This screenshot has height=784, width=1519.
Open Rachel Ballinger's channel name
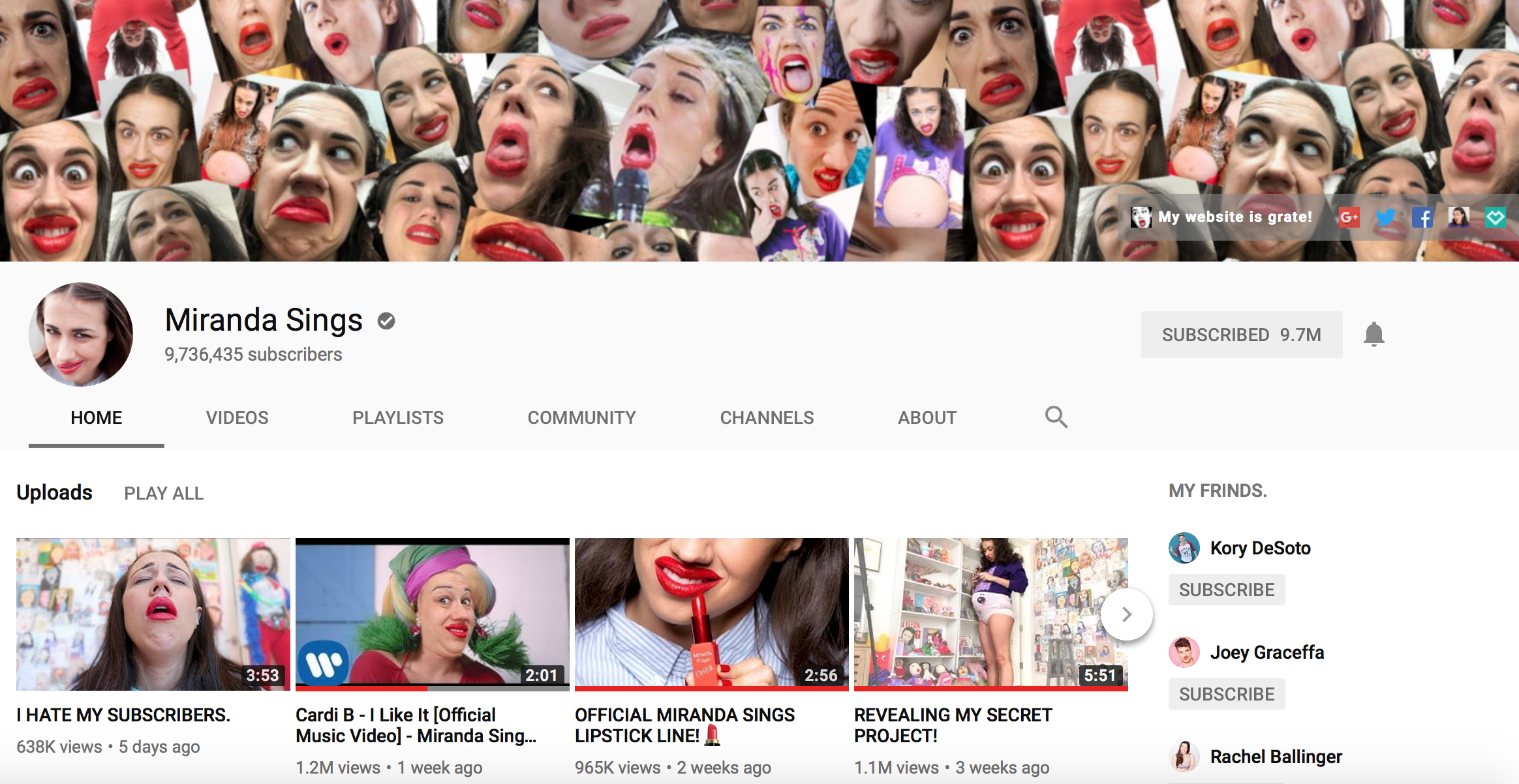[x=1276, y=757]
